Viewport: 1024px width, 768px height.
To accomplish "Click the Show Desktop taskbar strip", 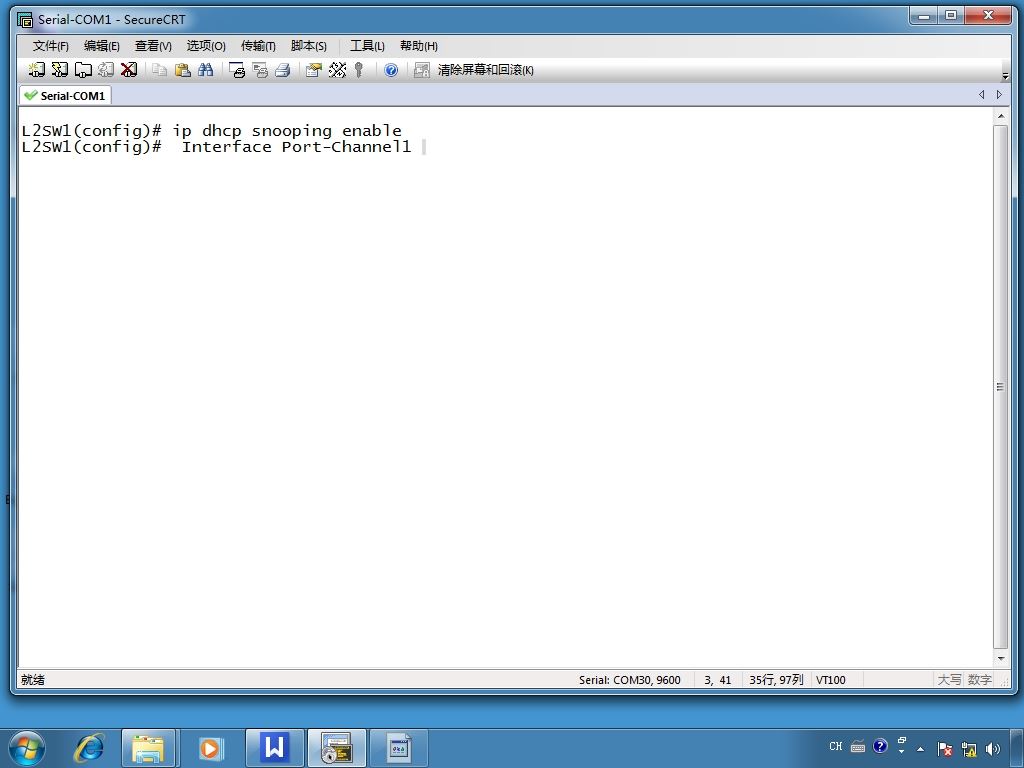I will pyautogui.click(x=1017, y=748).
